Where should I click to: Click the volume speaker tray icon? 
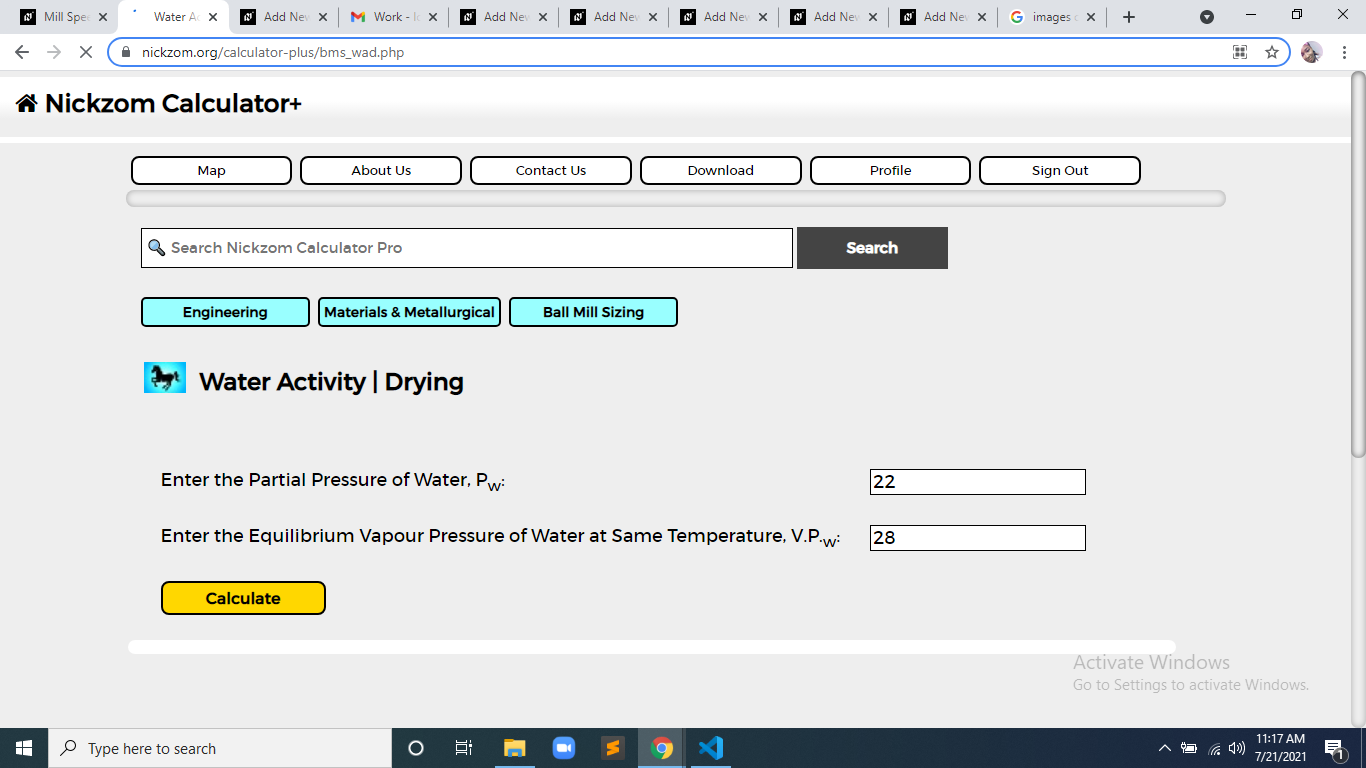pyautogui.click(x=1237, y=748)
